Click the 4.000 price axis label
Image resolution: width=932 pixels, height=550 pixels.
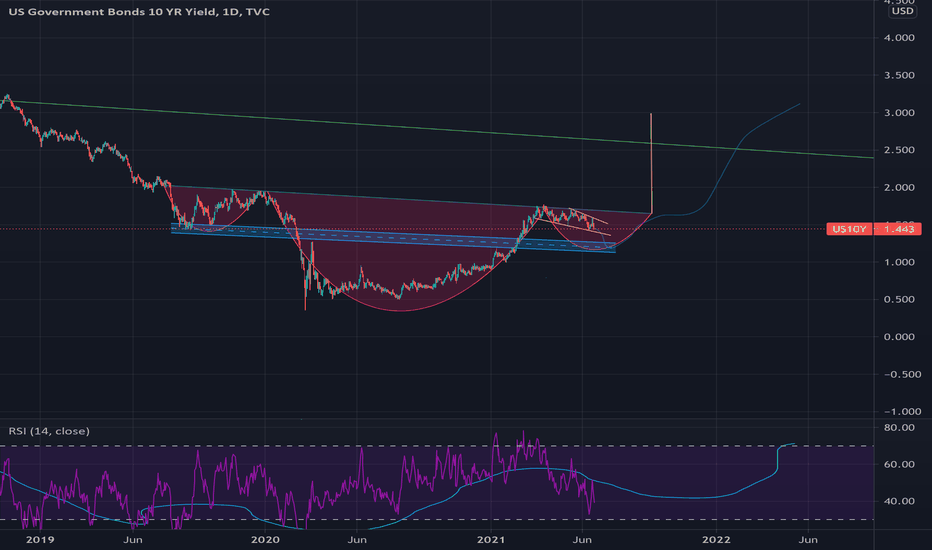899,37
